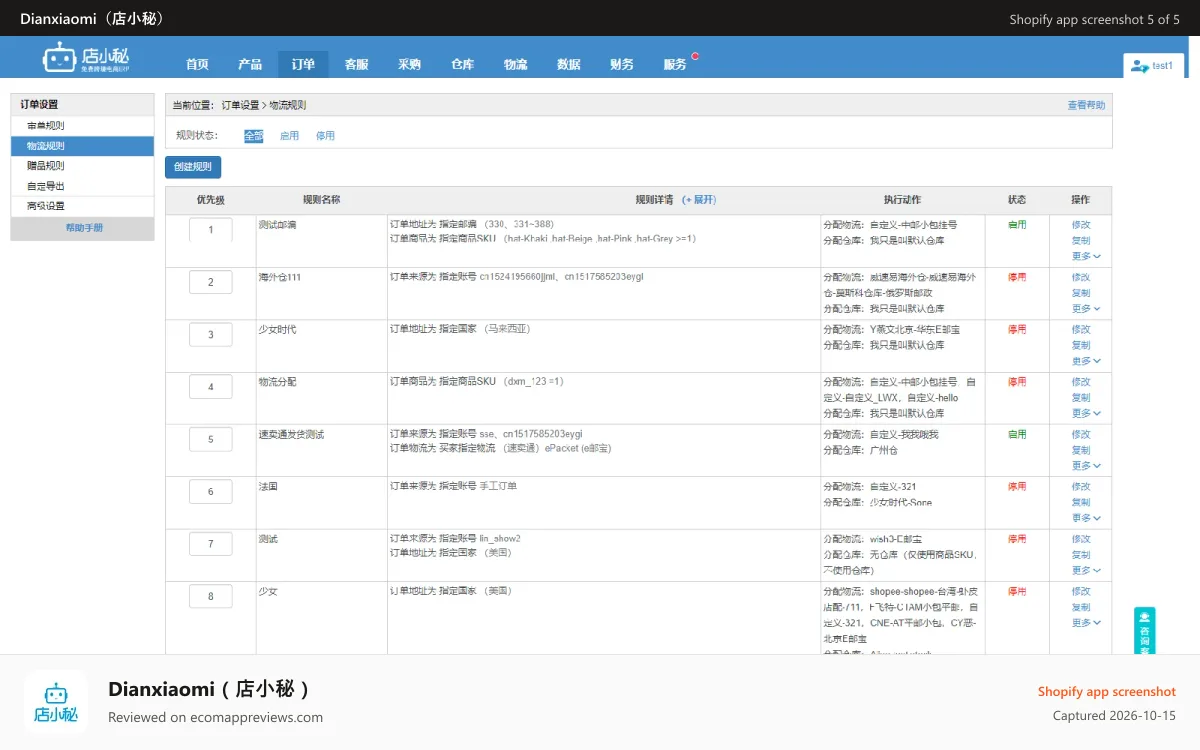Screen dimensions: 1200x750
Task: Click 复制 for rule 测试邮编
Action: point(1081,241)
